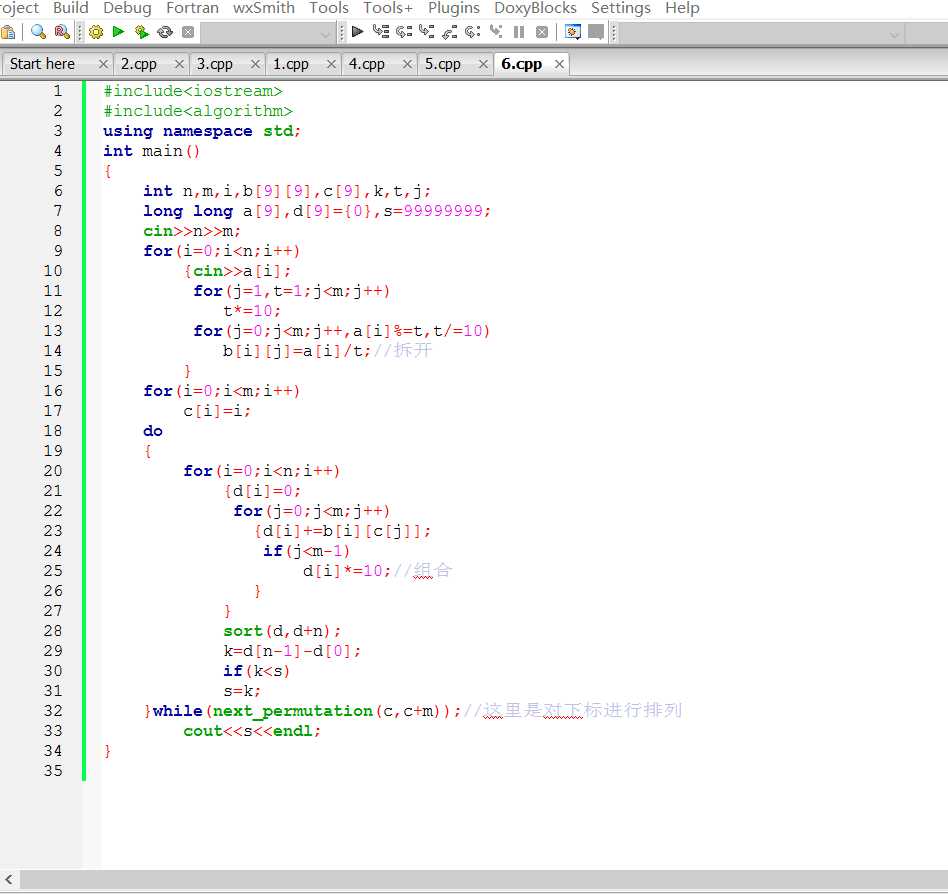The height and width of the screenshot is (894, 948).
Task: Click 'cin>>n>>m;' on line 8
Action: (192, 231)
